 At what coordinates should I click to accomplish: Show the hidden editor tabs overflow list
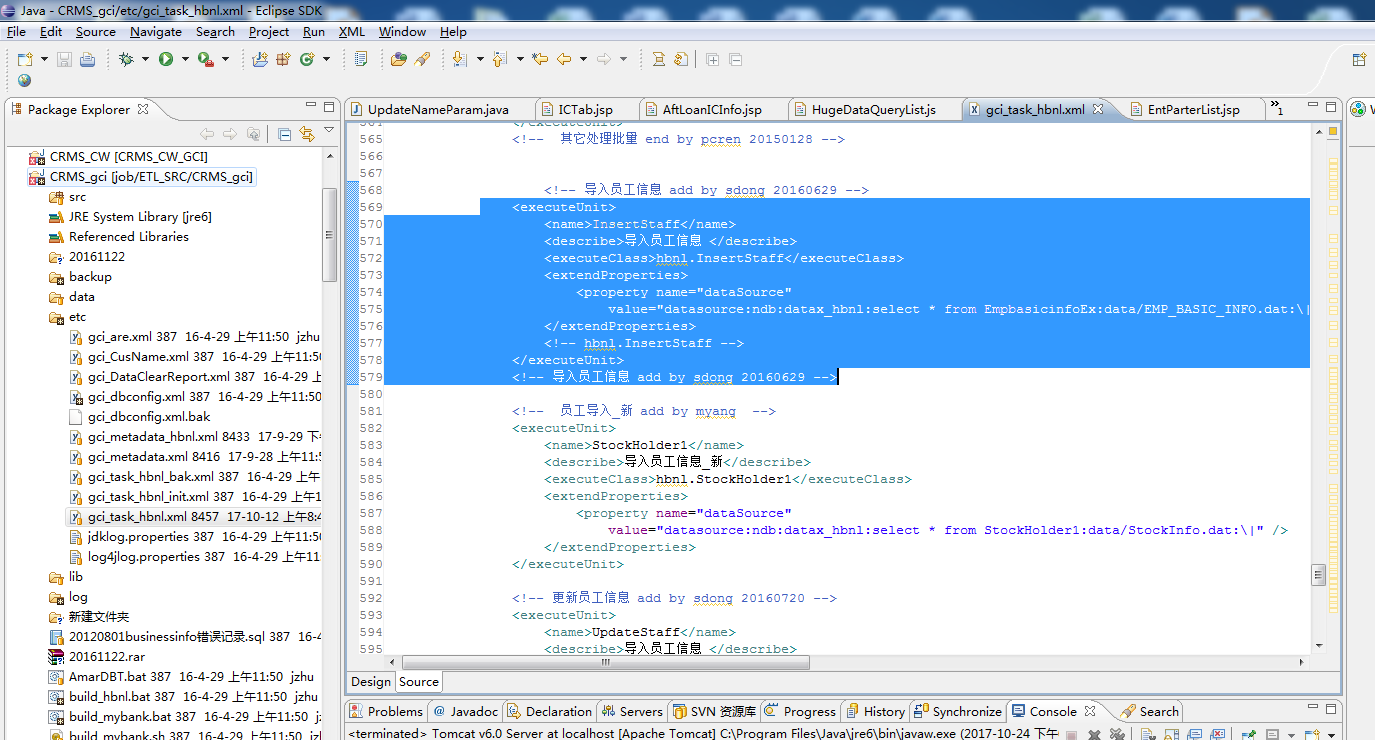point(1278,109)
